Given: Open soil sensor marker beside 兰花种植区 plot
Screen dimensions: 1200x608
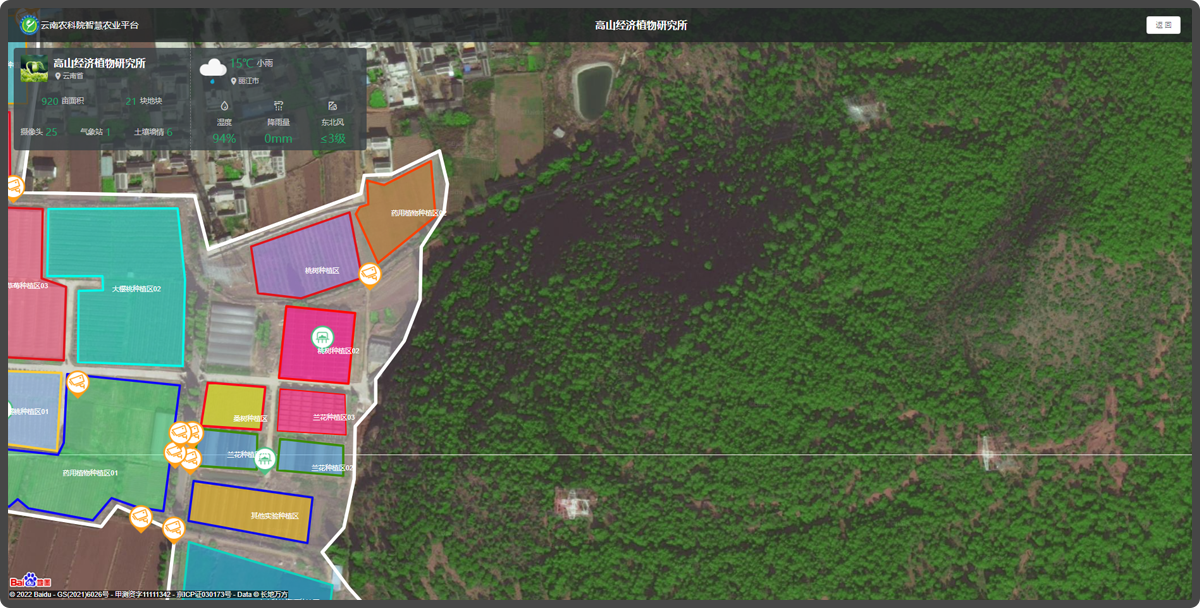Looking at the screenshot, I should pyautogui.click(x=265, y=459).
